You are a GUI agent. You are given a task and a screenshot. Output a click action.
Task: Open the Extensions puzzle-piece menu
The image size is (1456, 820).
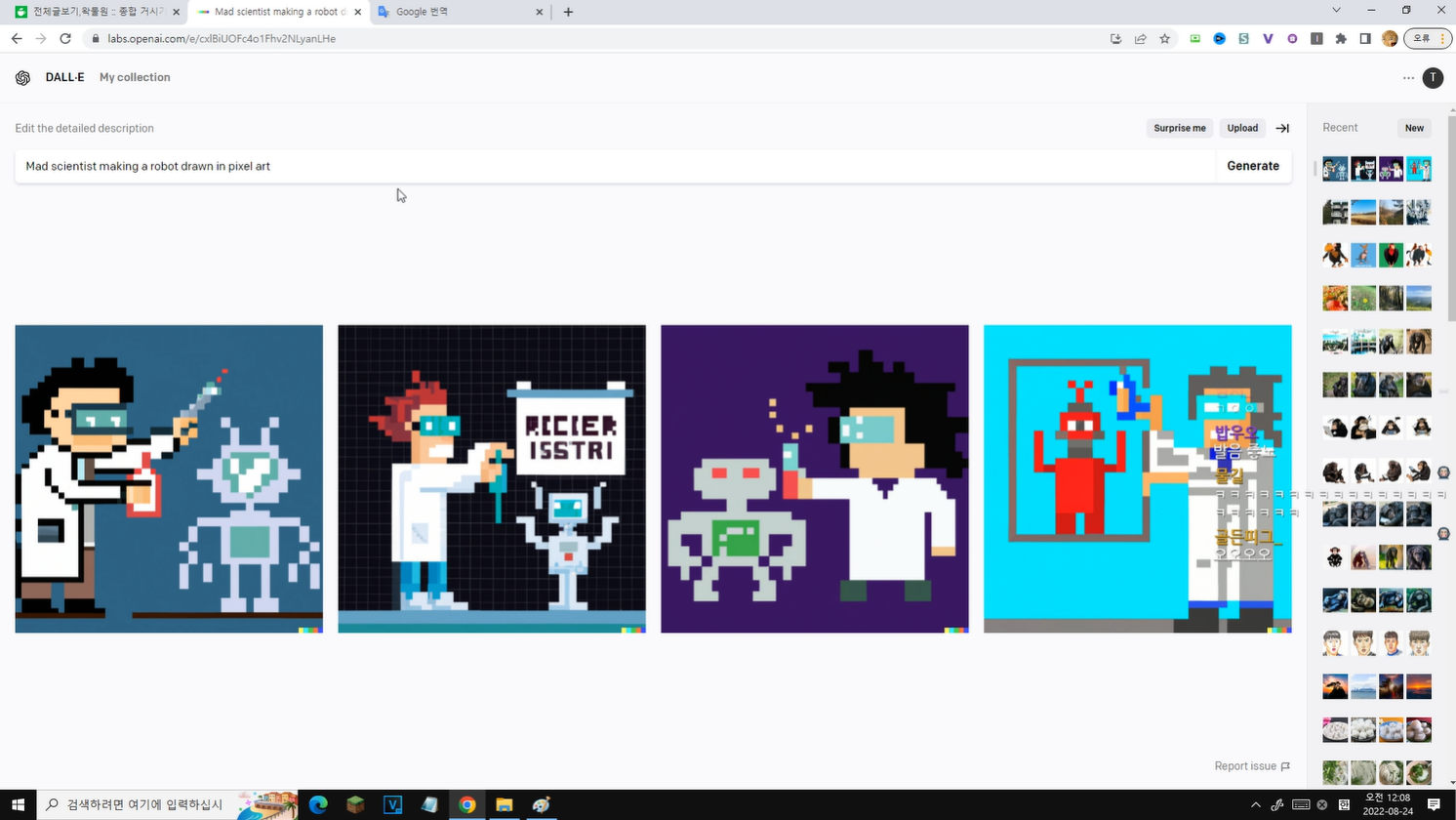pos(1341,39)
